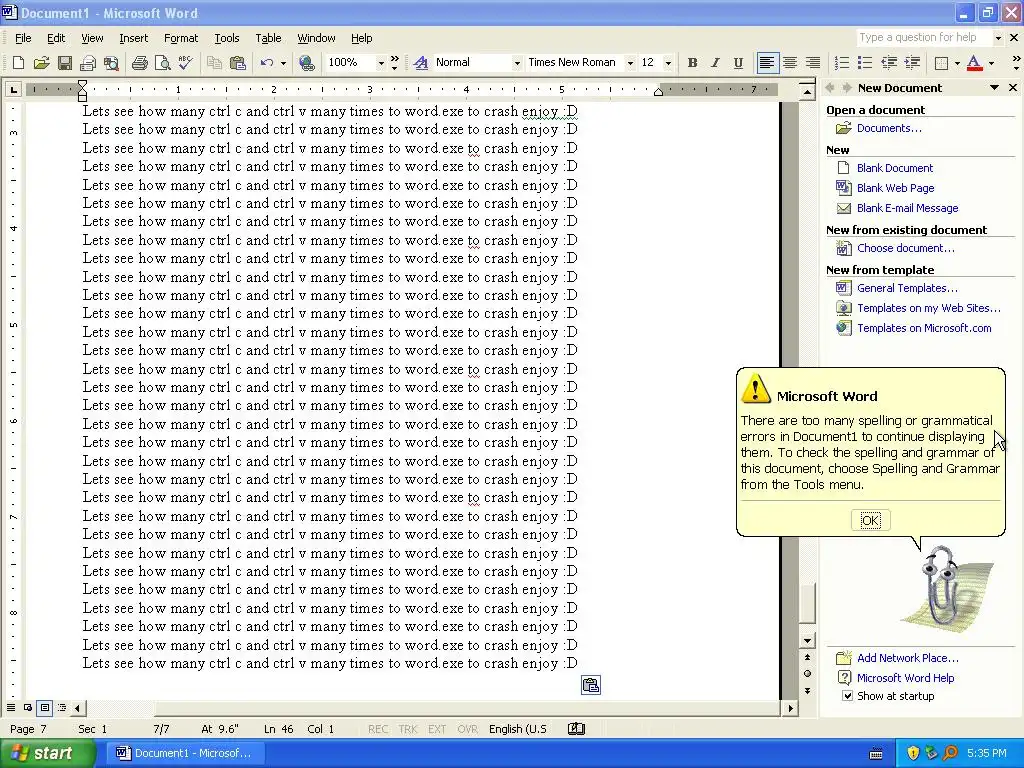Viewport: 1024px width, 768px height.
Task: Apply the red Font Color swatch
Action: [x=974, y=63]
